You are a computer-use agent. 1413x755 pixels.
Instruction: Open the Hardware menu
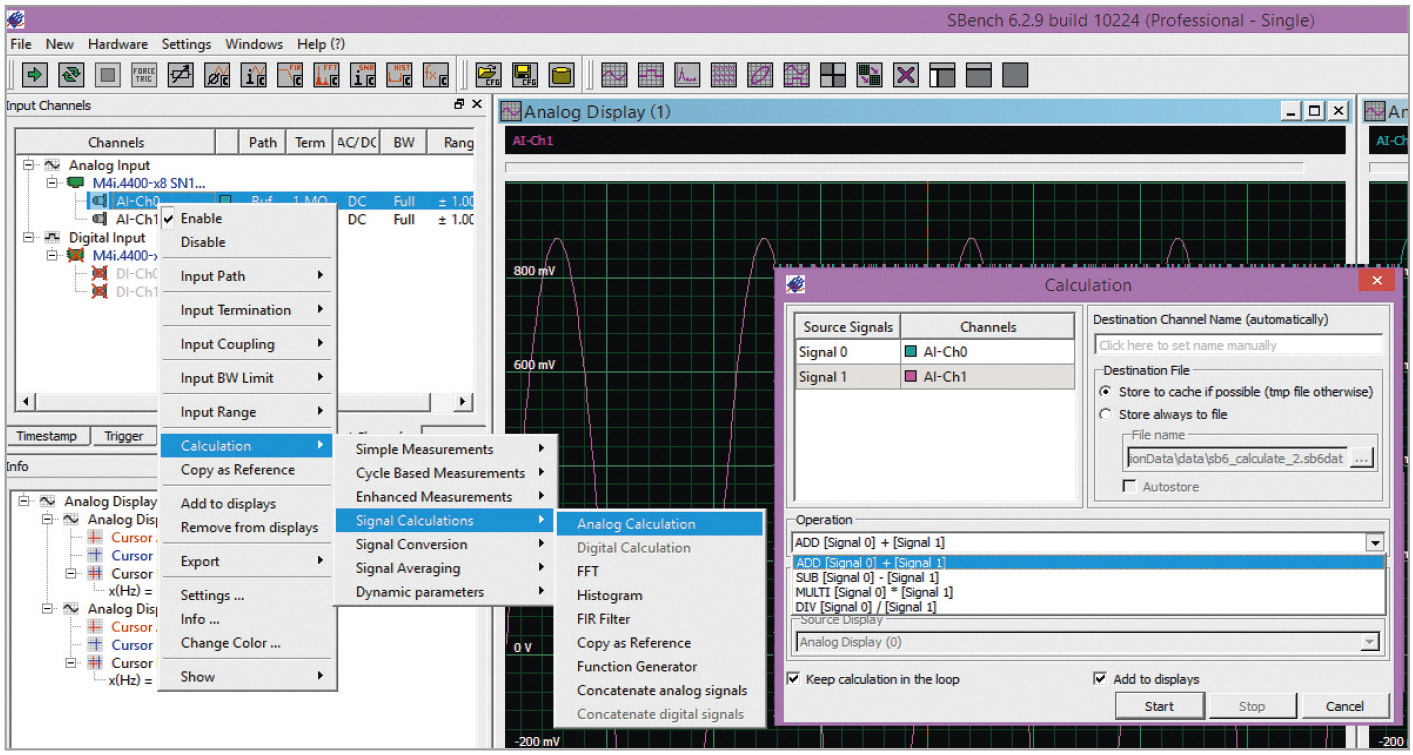pyautogui.click(x=117, y=44)
